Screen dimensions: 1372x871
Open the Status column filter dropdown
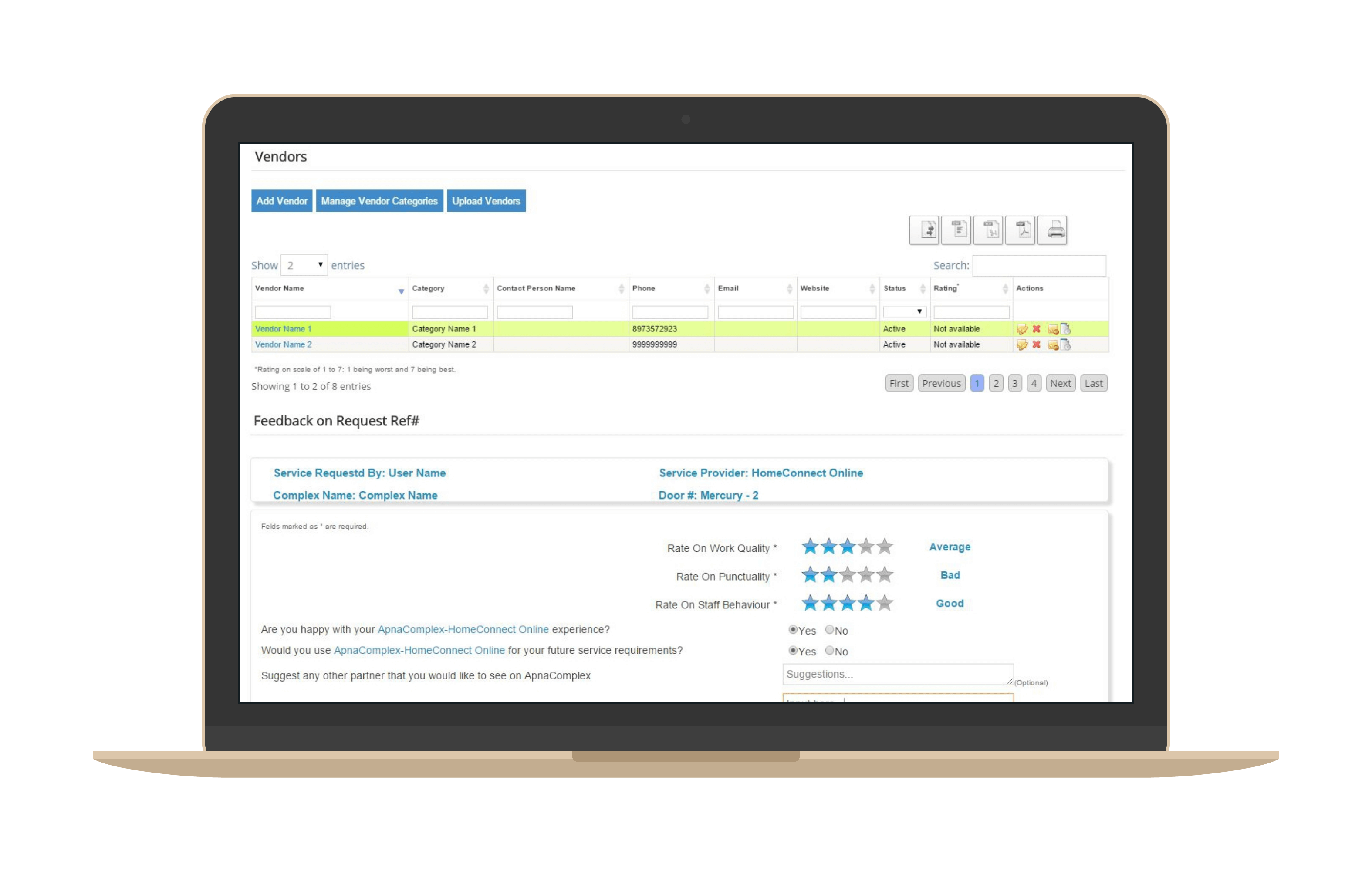[905, 312]
